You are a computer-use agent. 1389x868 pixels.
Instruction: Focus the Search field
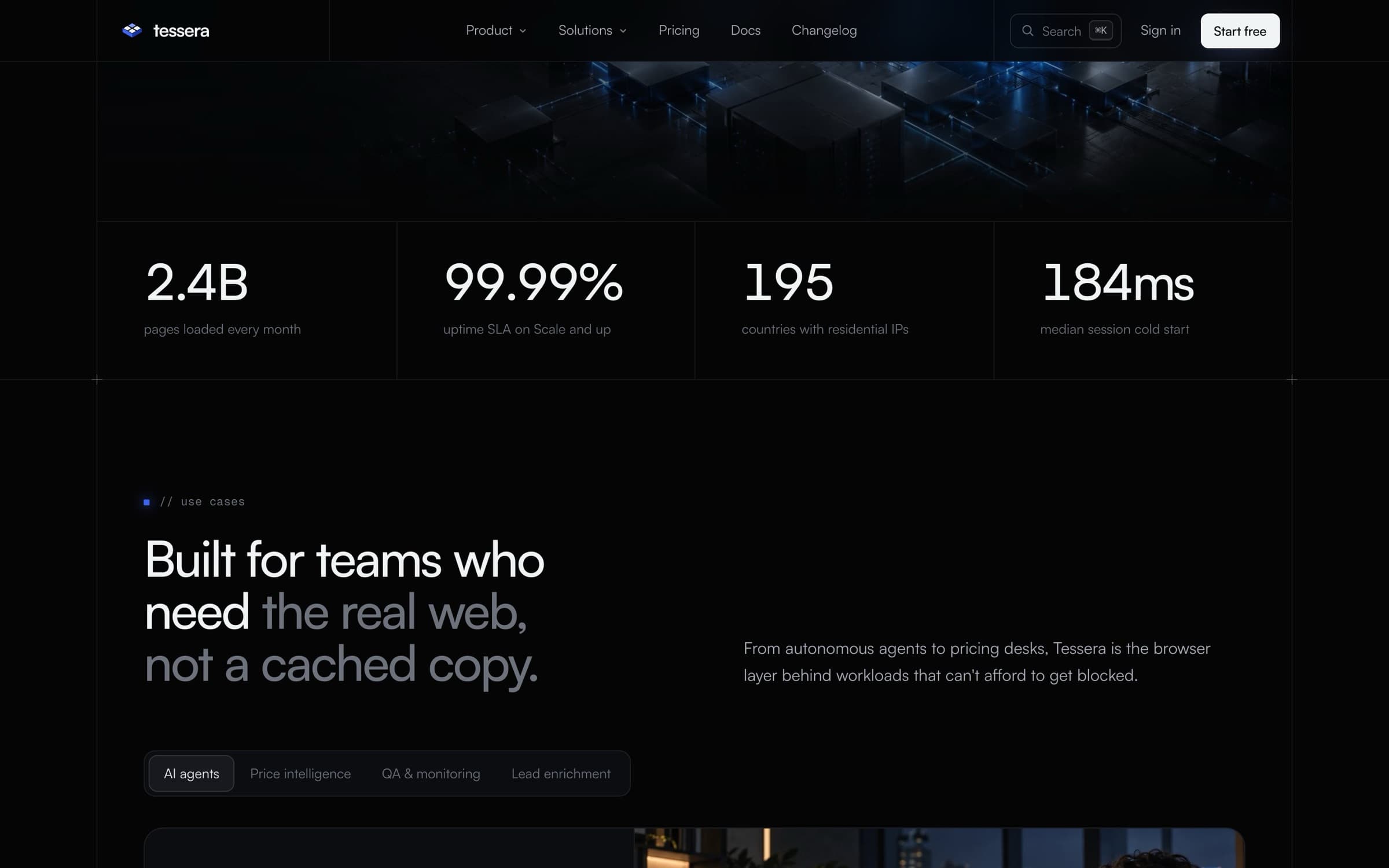(1065, 31)
